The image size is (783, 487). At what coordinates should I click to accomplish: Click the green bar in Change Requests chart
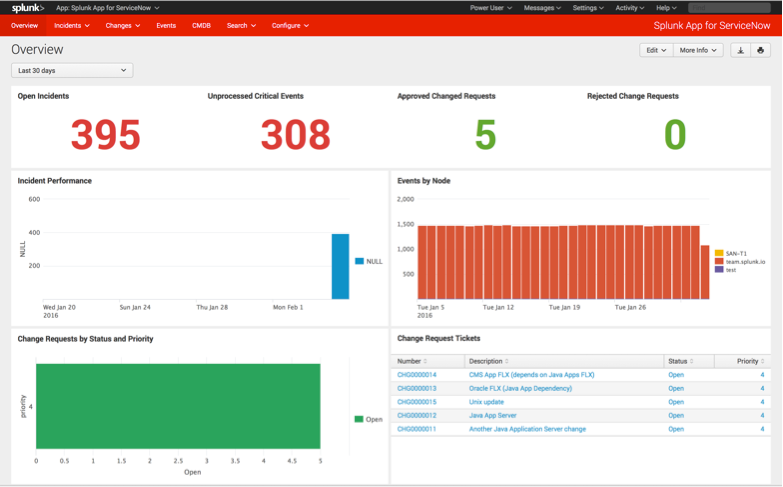tap(178, 406)
